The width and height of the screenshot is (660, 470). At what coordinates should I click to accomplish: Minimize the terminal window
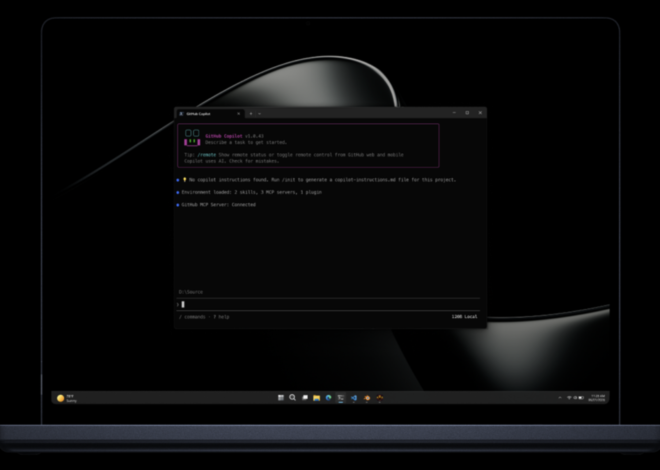pyautogui.click(x=454, y=113)
